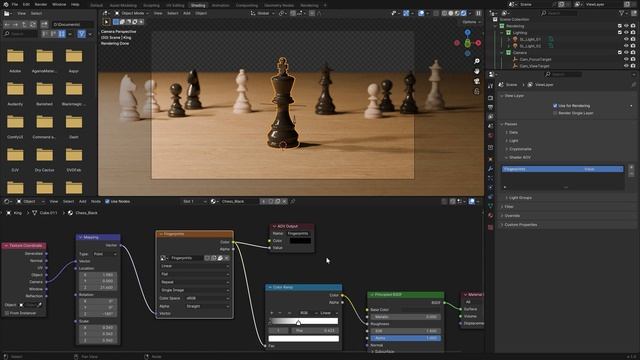Expand the Cryptomatte passes section
The height and width of the screenshot is (360, 640).
[520, 149]
